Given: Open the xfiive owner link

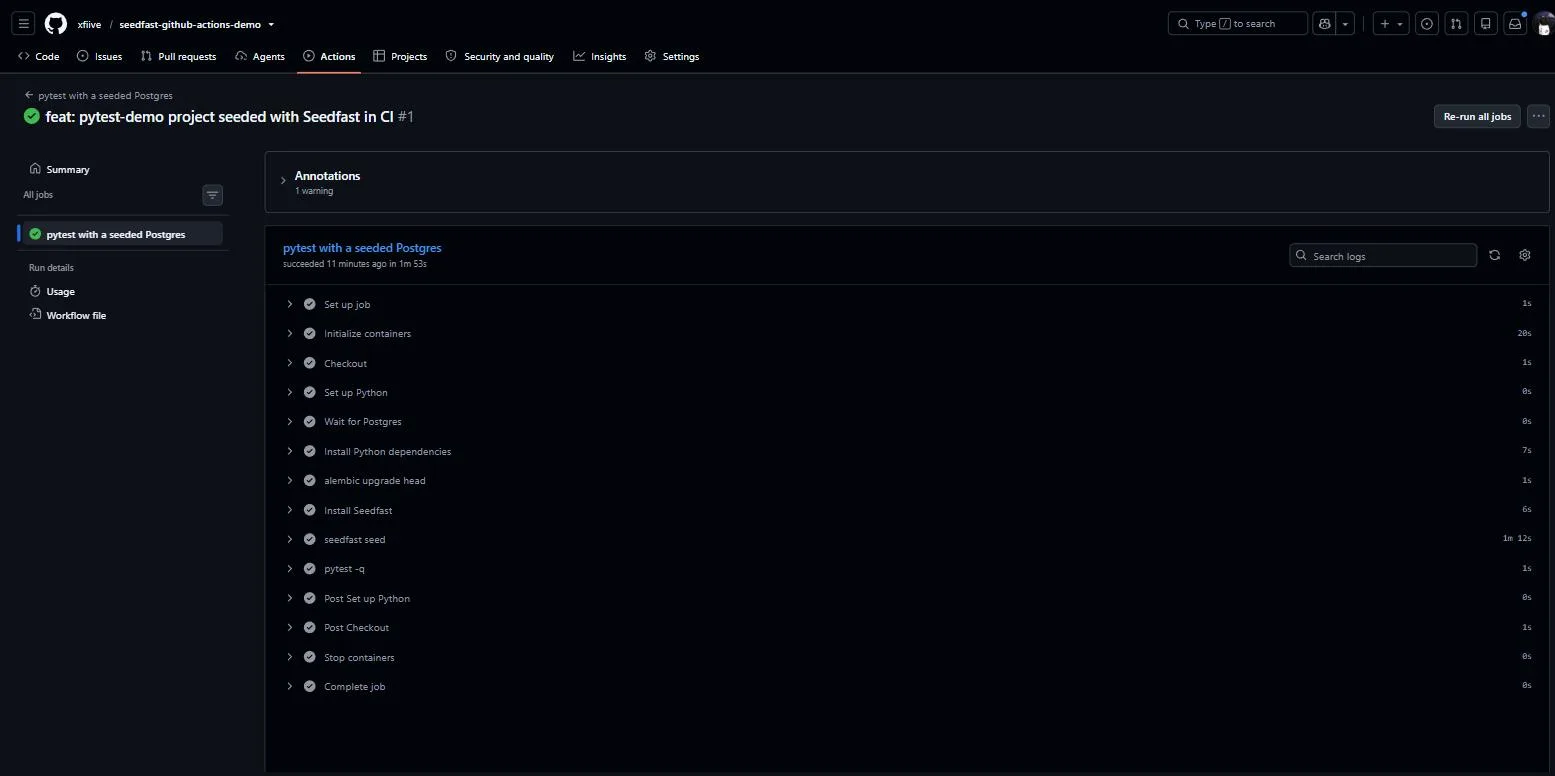Looking at the screenshot, I should (89, 25).
